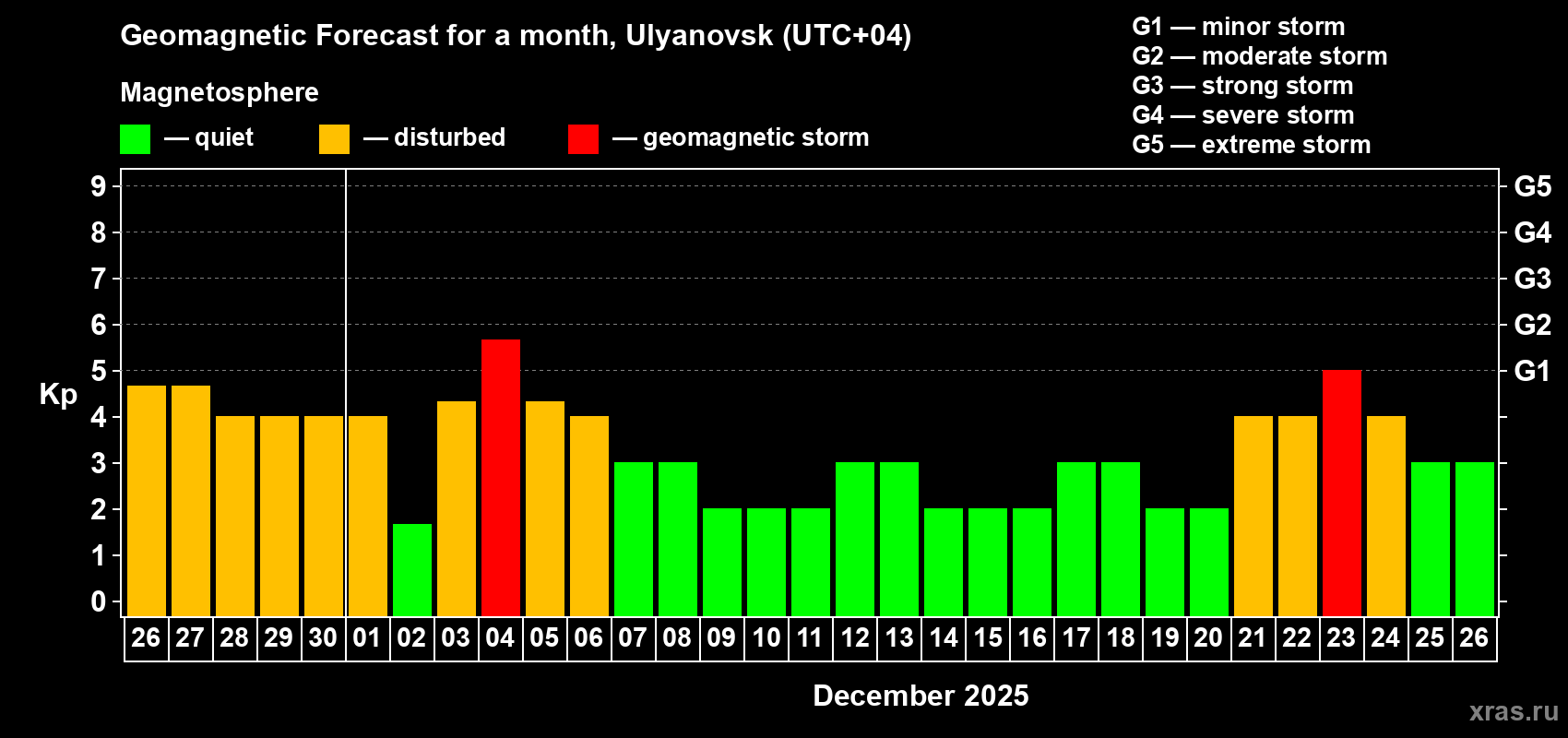Viewport: 1568px width, 738px height.
Task: Click the 'disturbed' legend label
Action: coord(449,137)
